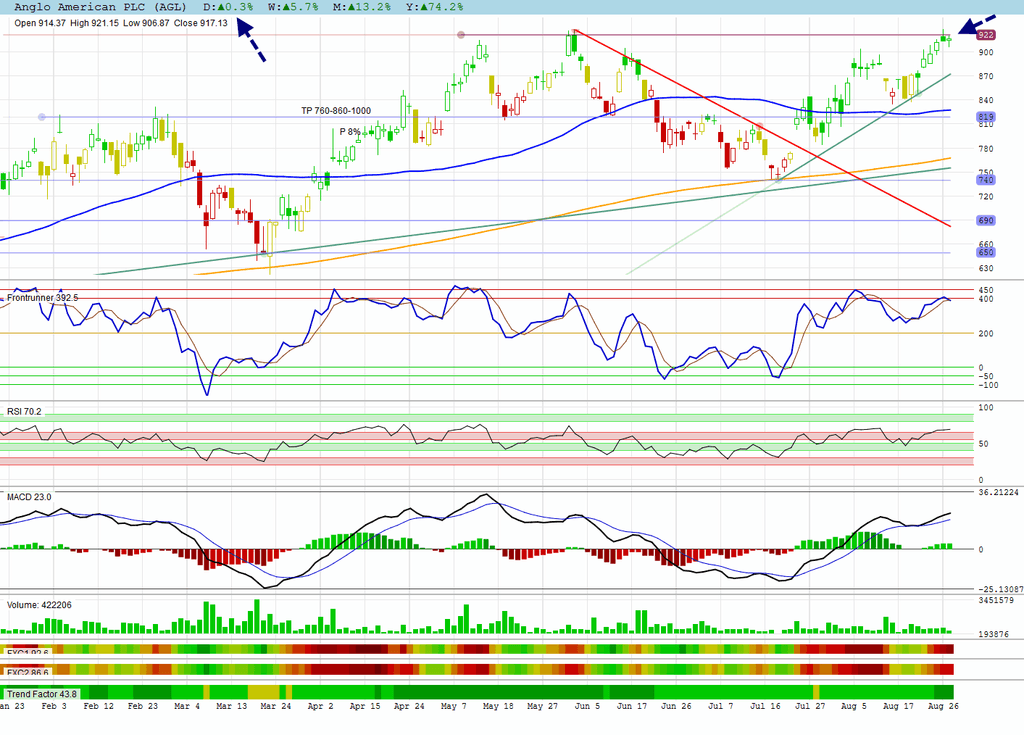Viewport: 1024px width, 735px height.
Task: Click the 720 price axis label
Action: tap(985, 197)
